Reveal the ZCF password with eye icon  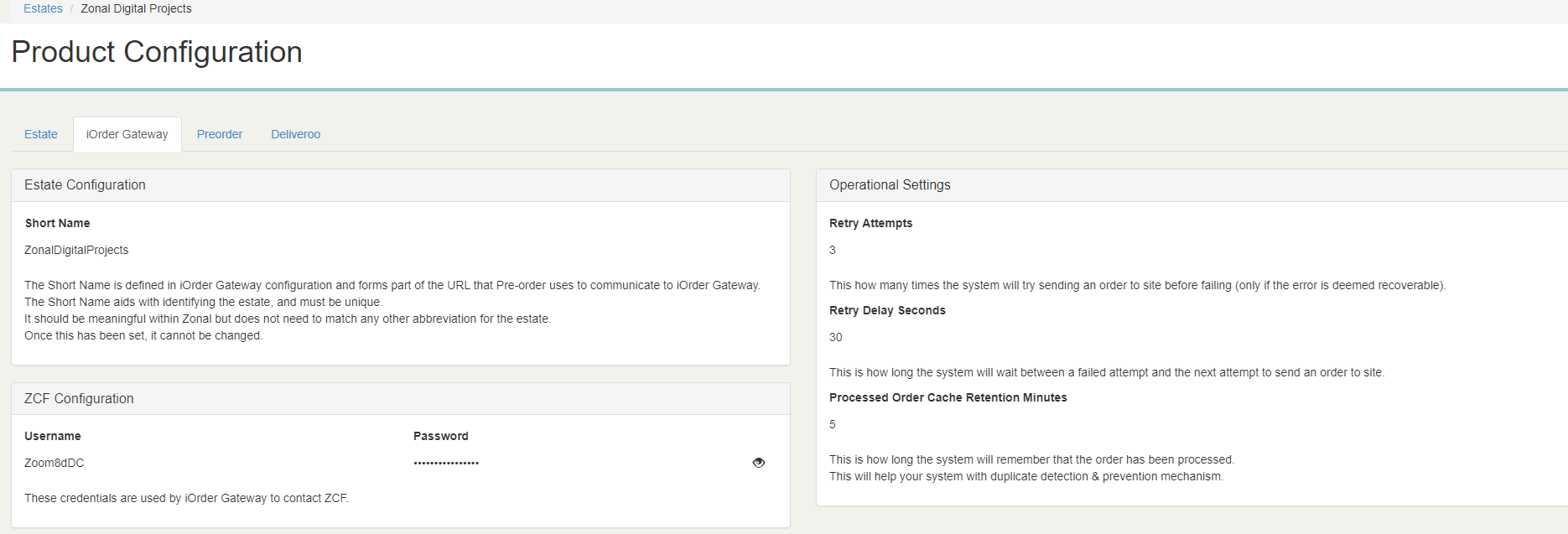click(x=759, y=463)
